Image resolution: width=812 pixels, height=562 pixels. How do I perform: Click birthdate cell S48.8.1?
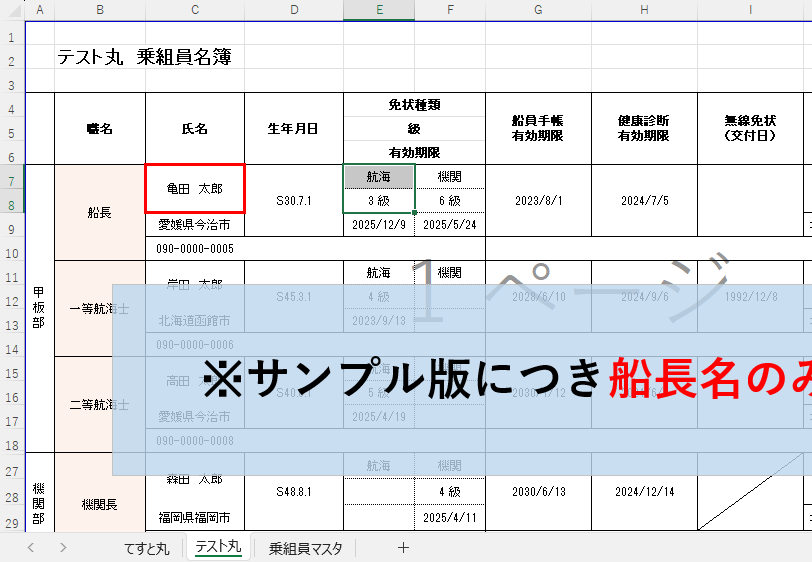click(294, 491)
